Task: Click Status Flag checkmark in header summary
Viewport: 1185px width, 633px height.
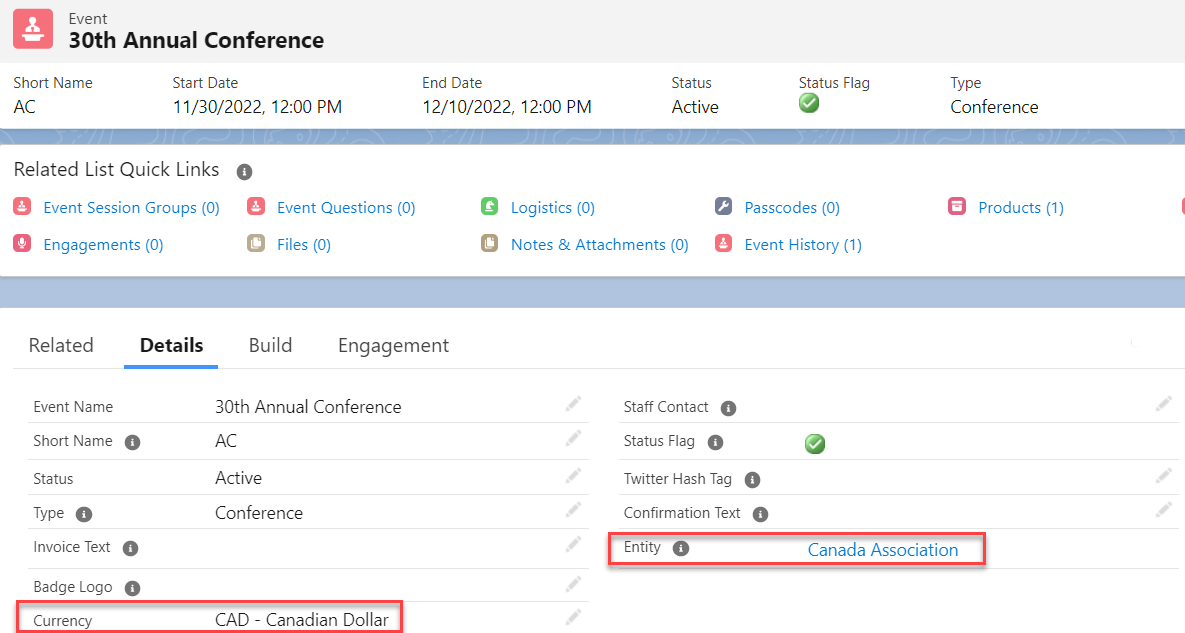Action: [809, 103]
